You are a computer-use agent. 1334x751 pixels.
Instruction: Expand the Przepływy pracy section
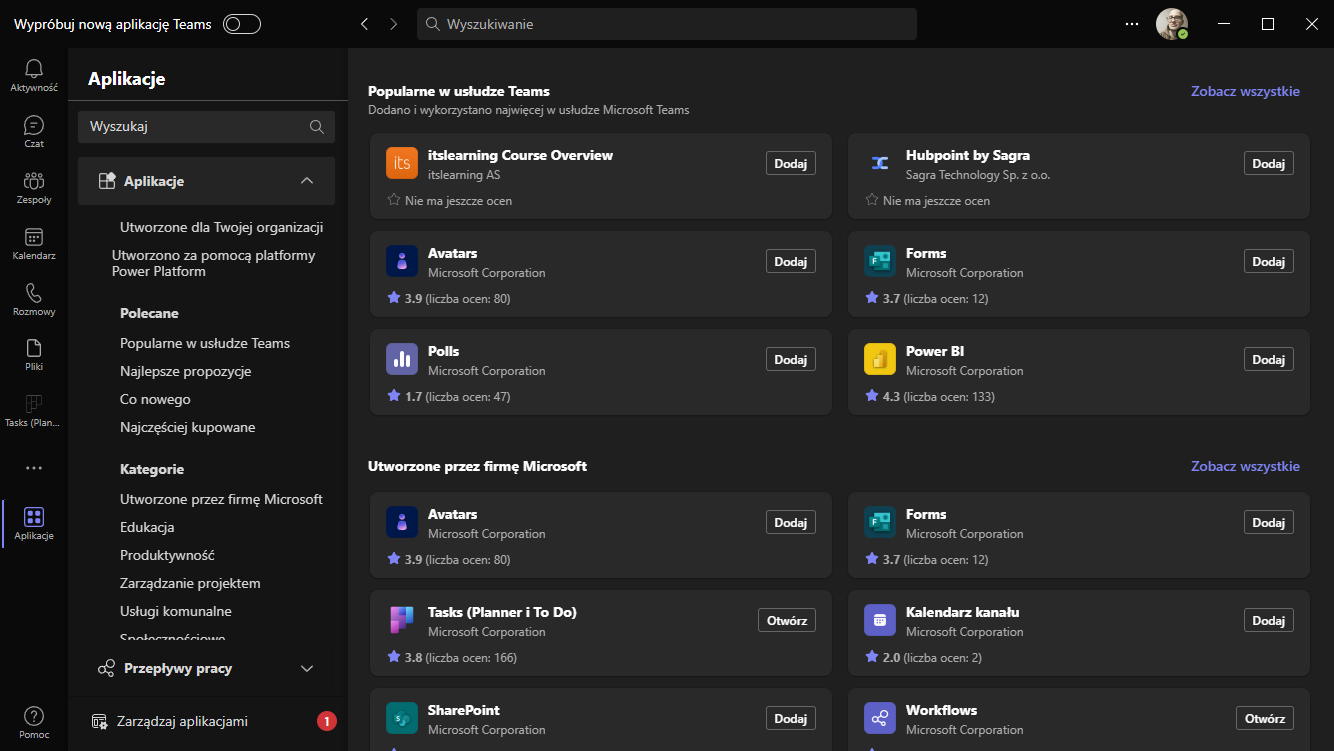pos(206,668)
